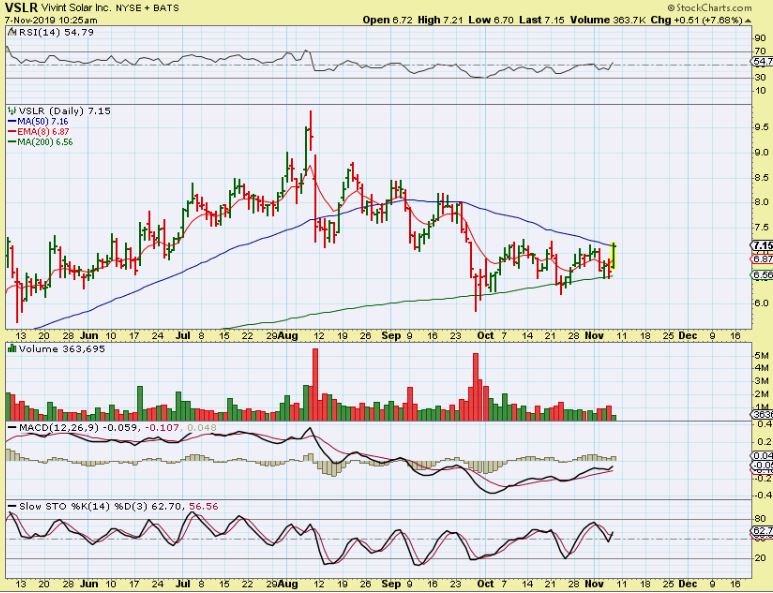The width and height of the screenshot is (773, 593).
Task: Click the volume bars icon before Volume 363,695
Action: click(x=12, y=349)
